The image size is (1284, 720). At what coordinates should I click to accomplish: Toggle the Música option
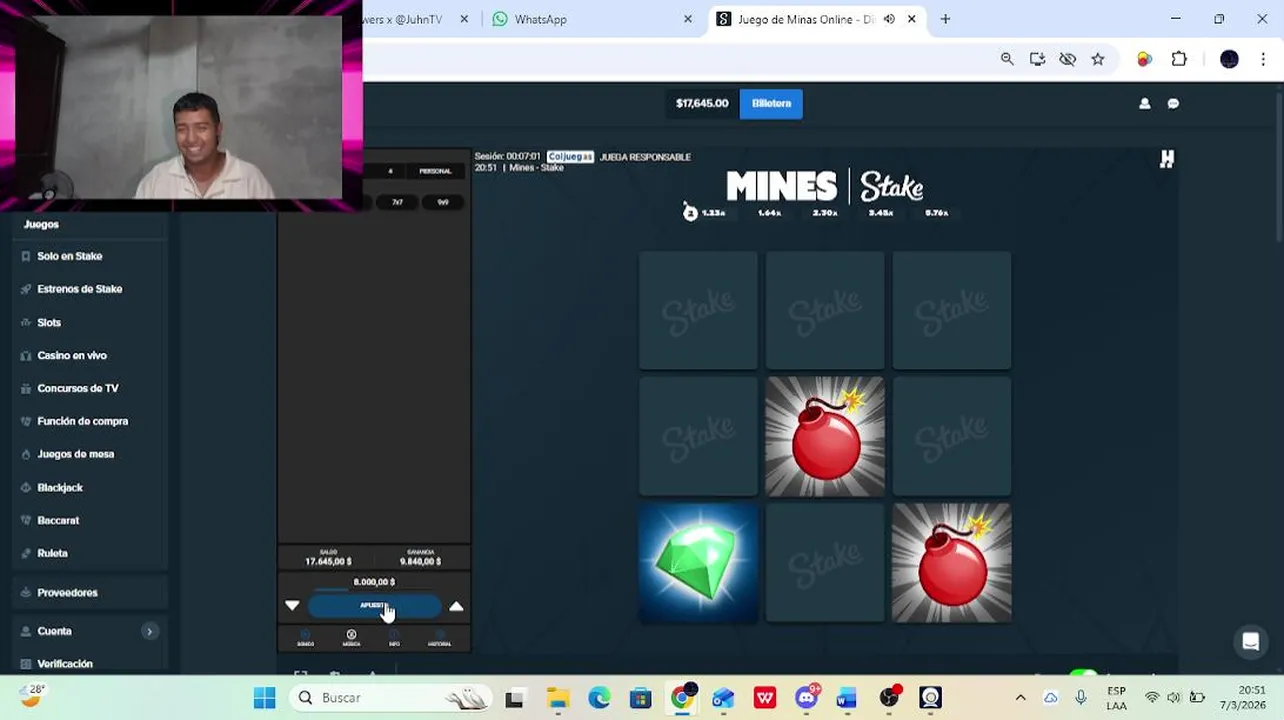[351, 638]
